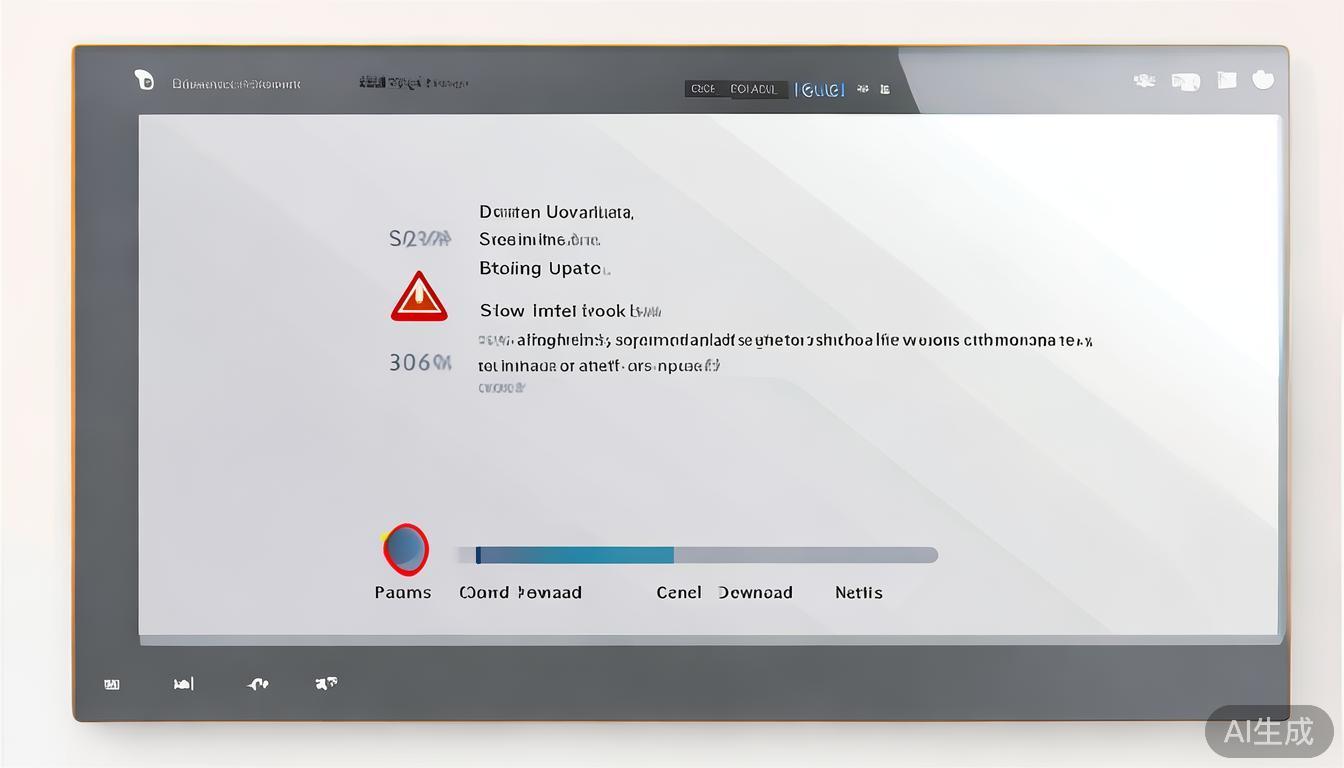
Task: Select the 'EOI ADUL' tab in header
Action: (754, 89)
